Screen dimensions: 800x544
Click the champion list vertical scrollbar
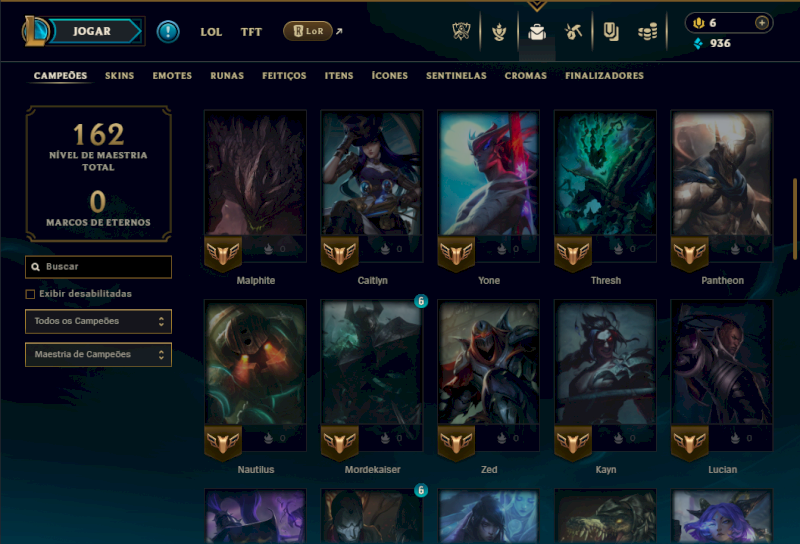794,218
